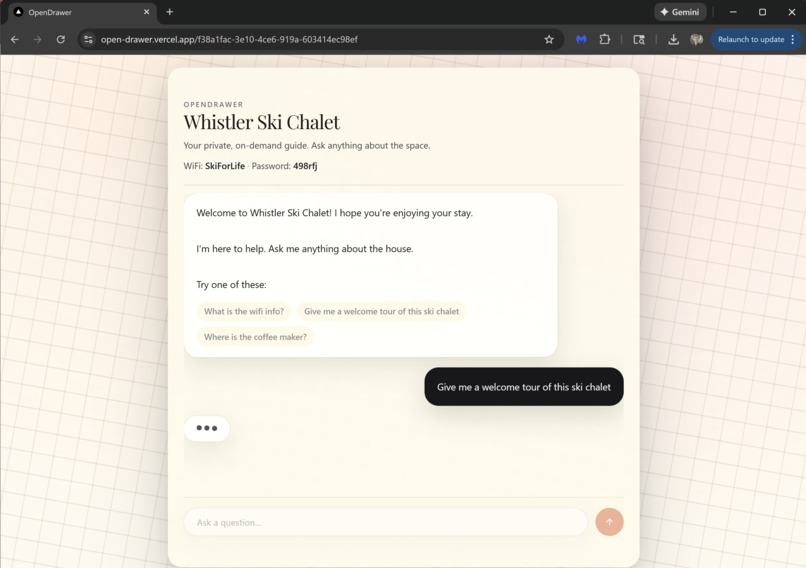Image resolution: width=806 pixels, height=568 pixels.
Task: Open Chrome three-dot menu
Action: tap(793, 40)
